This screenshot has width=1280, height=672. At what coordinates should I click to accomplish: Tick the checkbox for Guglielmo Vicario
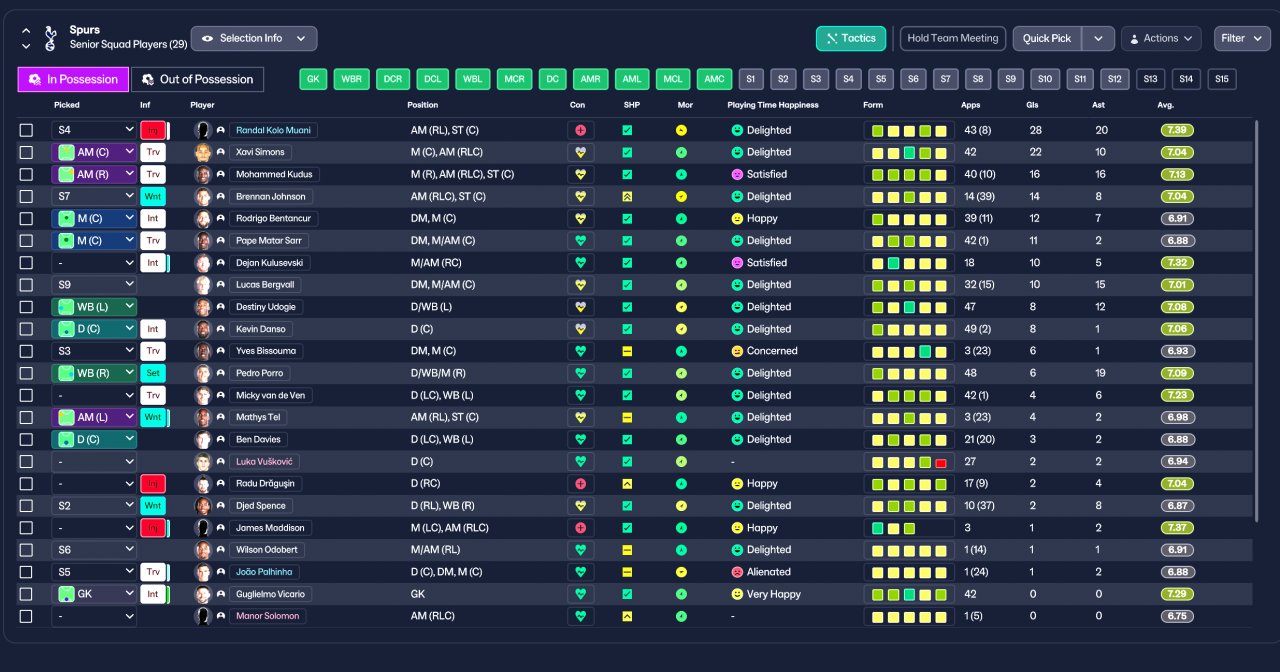[x=26, y=594]
